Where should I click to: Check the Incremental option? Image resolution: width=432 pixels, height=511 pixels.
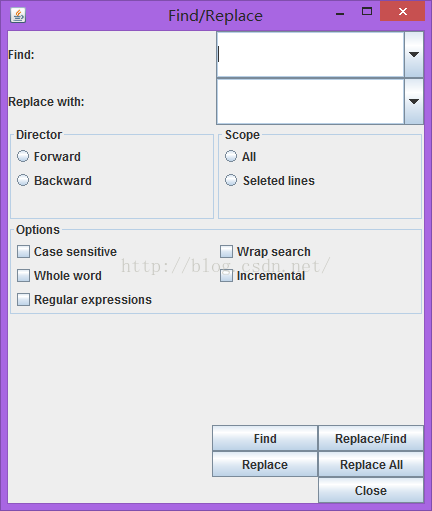(226, 276)
